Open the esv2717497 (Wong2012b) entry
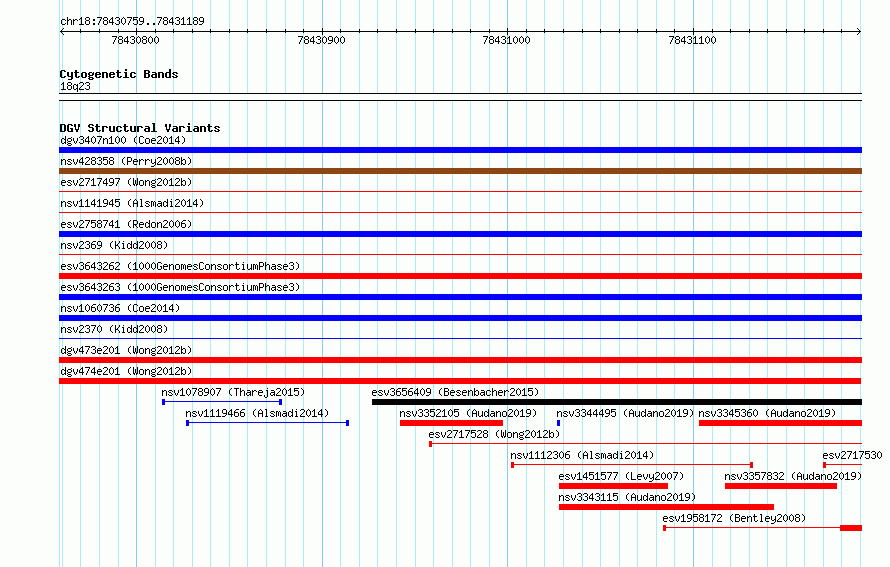The image size is (890, 567). 126,182
